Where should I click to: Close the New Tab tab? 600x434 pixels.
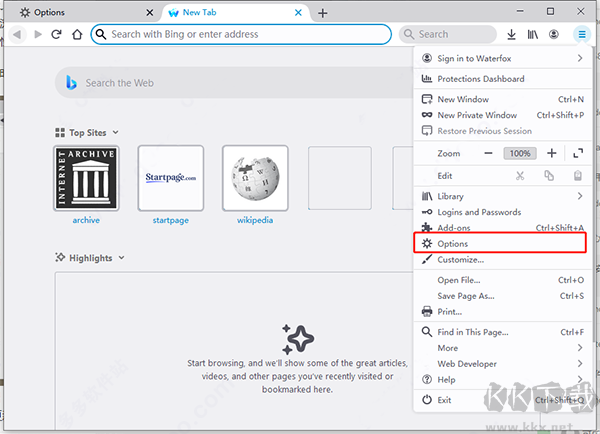pyautogui.click(x=298, y=13)
